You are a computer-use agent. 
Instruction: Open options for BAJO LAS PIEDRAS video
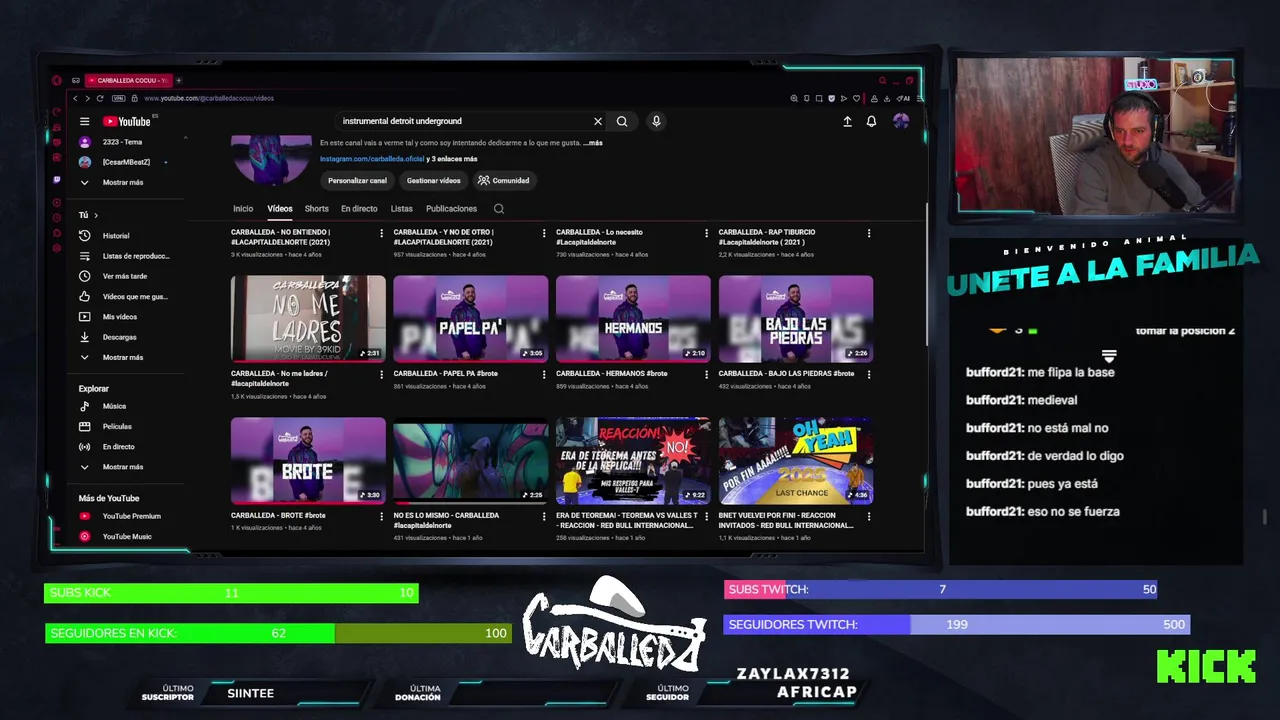869,374
